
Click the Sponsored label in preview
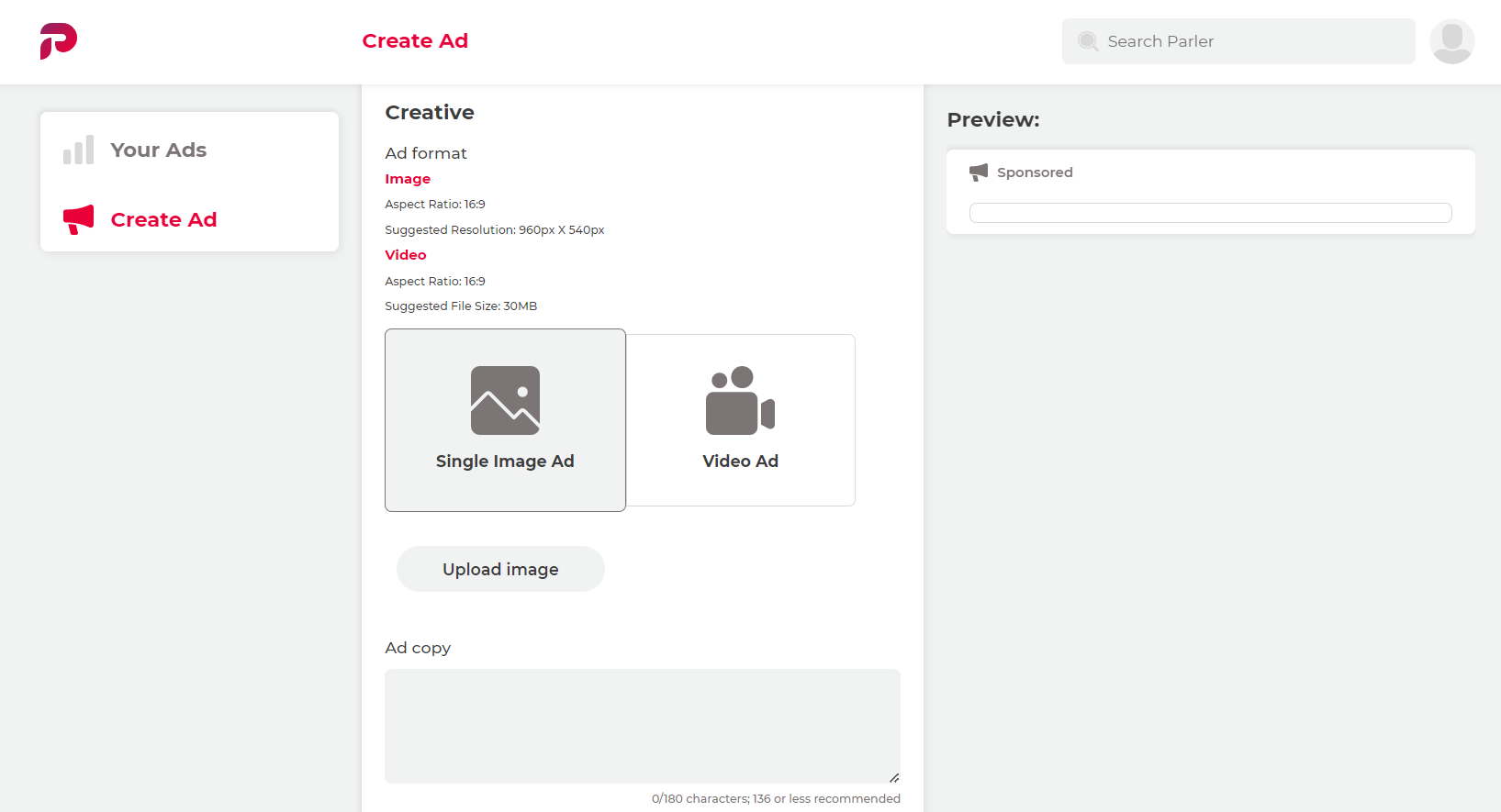1035,172
